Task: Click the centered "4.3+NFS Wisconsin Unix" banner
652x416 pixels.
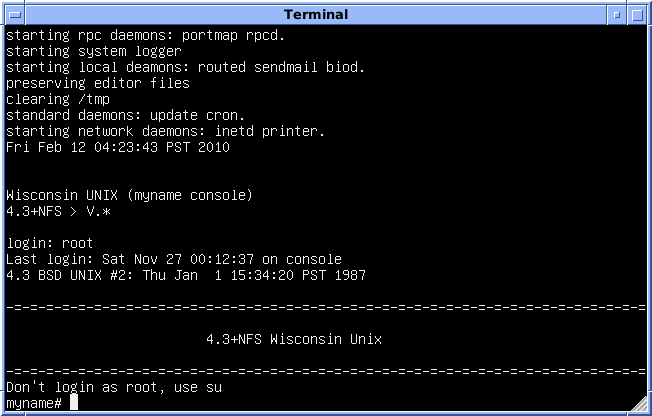Action: (294, 339)
